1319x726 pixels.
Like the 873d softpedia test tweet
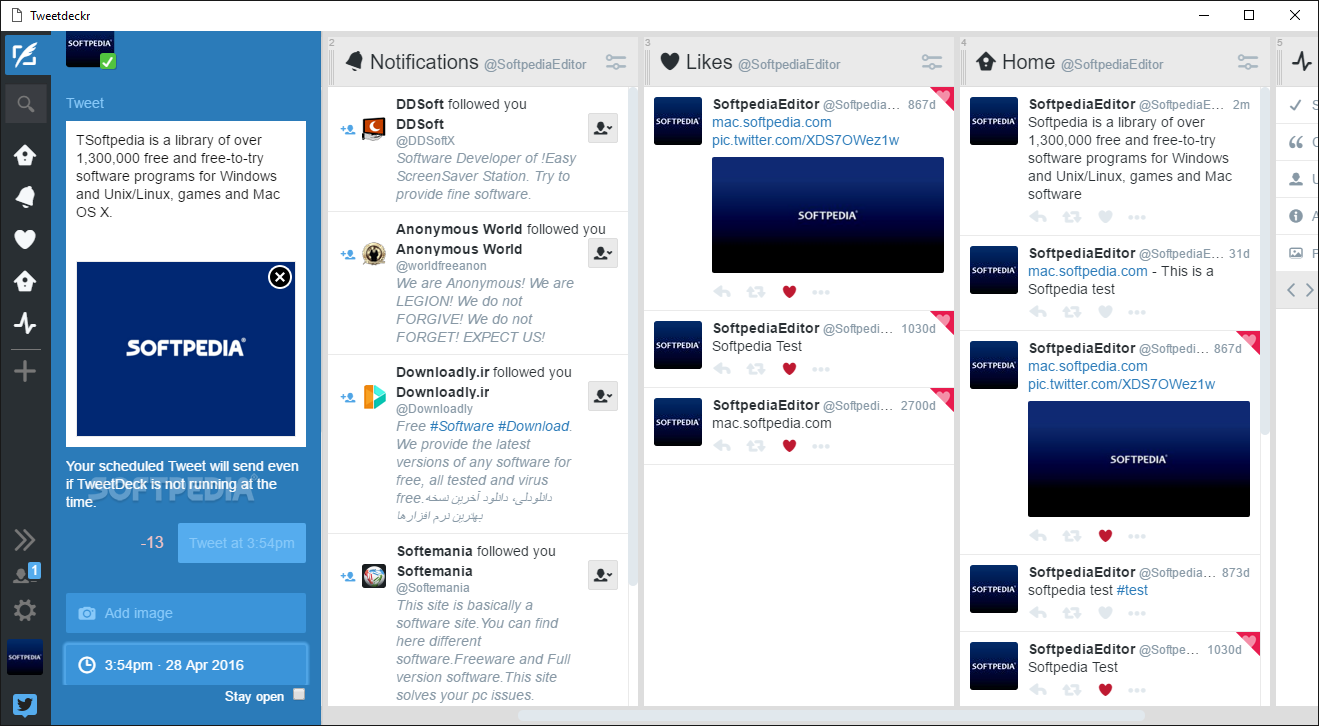tap(1105, 613)
